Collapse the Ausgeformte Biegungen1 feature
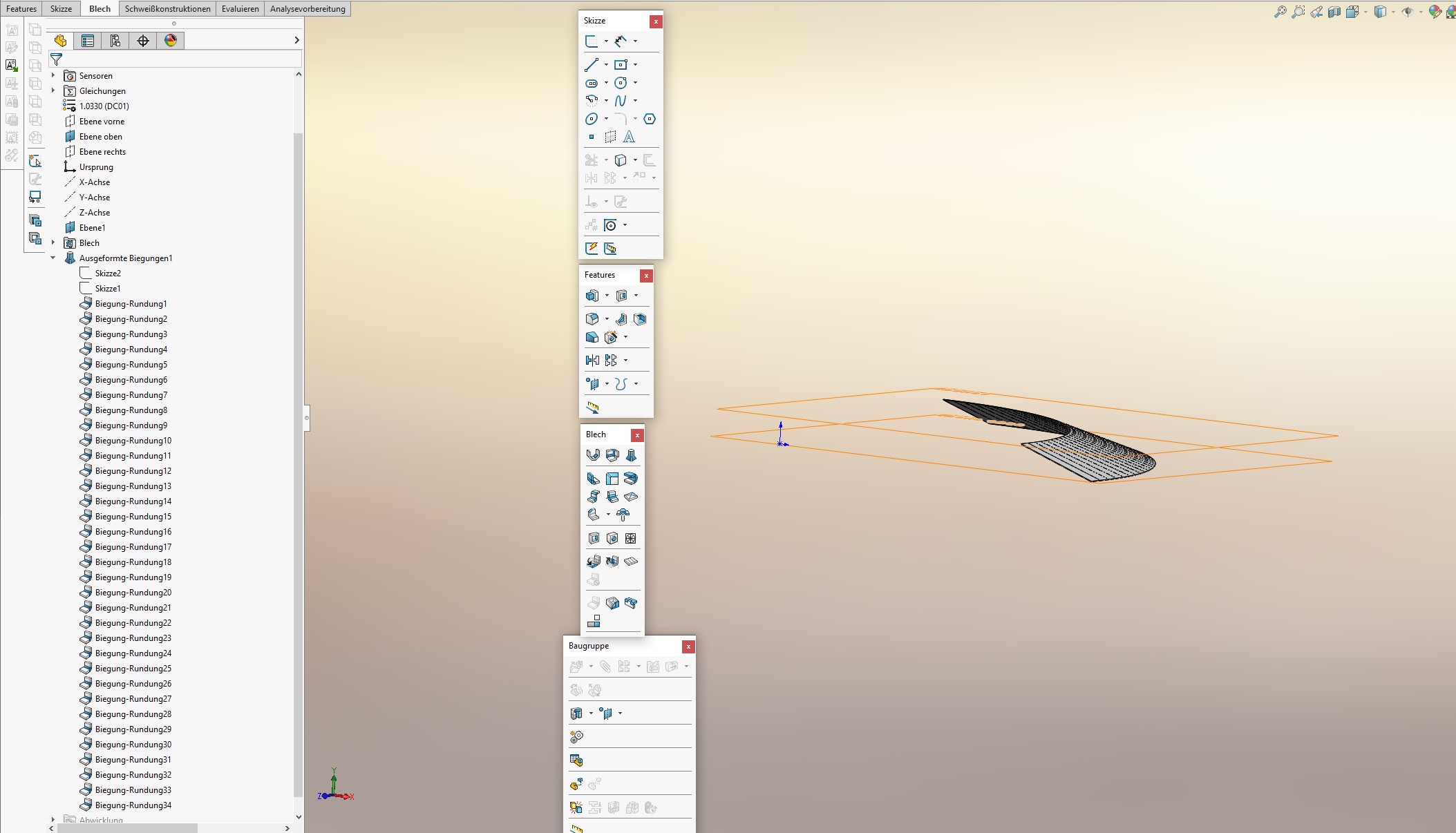 [53, 258]
